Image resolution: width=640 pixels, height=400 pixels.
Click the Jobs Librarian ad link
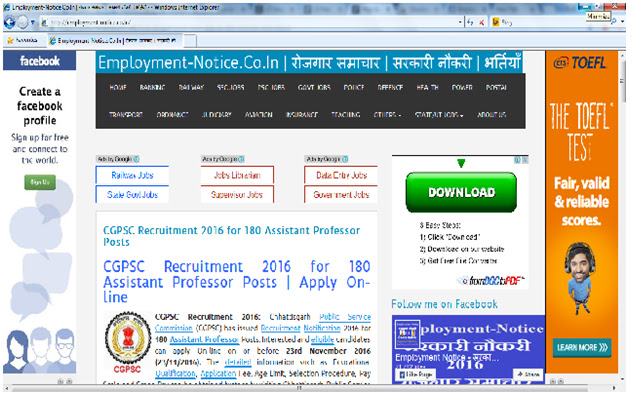(237, 176)
